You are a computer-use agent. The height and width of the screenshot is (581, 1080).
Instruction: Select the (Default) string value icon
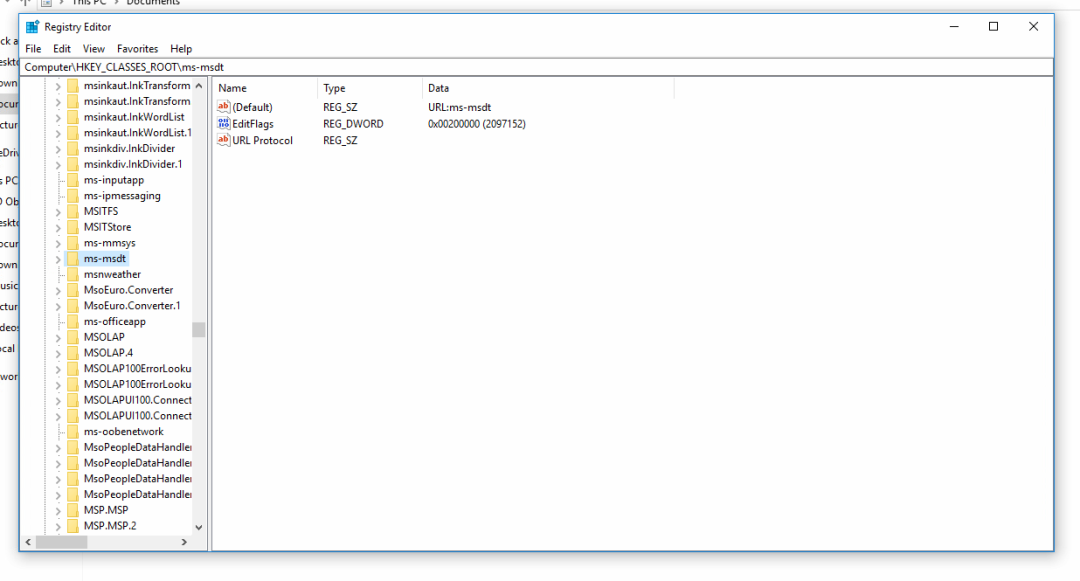223,107
